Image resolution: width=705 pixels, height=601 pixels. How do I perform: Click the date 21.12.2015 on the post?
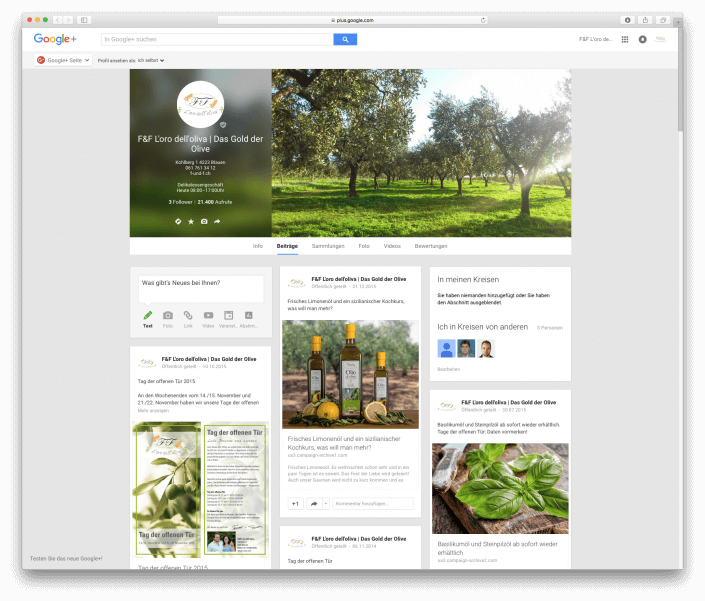pyautogui.click(x=364, y=286)
